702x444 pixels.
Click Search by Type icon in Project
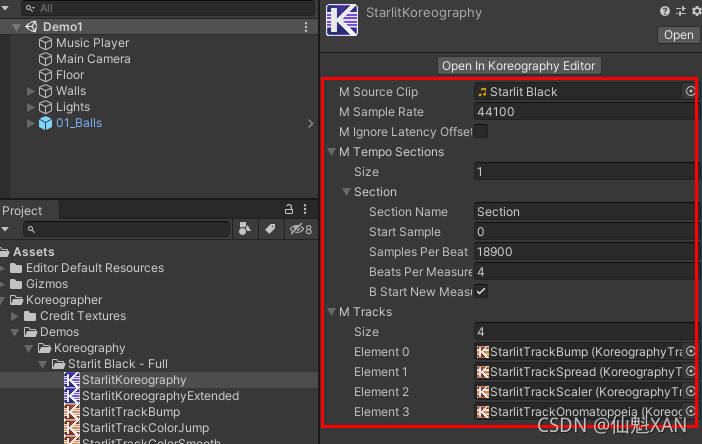(245, 229)
